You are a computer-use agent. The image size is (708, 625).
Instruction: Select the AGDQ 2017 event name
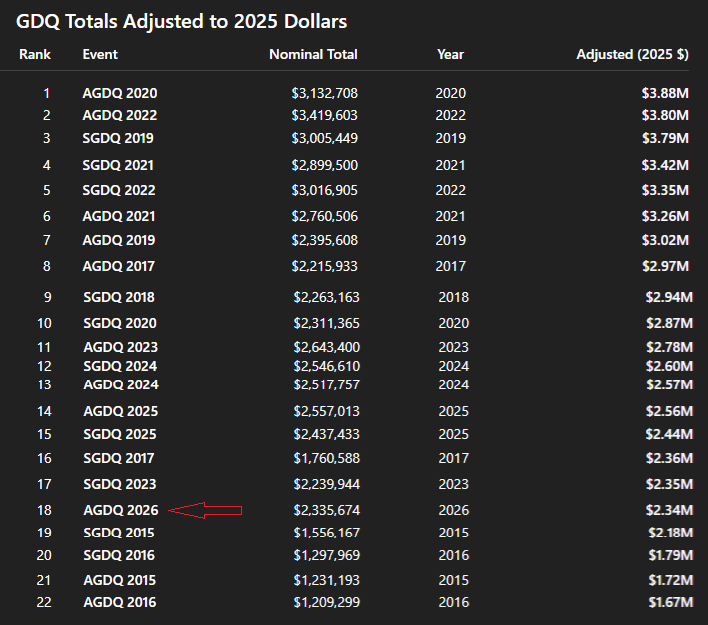pyautogui.click(x=118, y=266)
